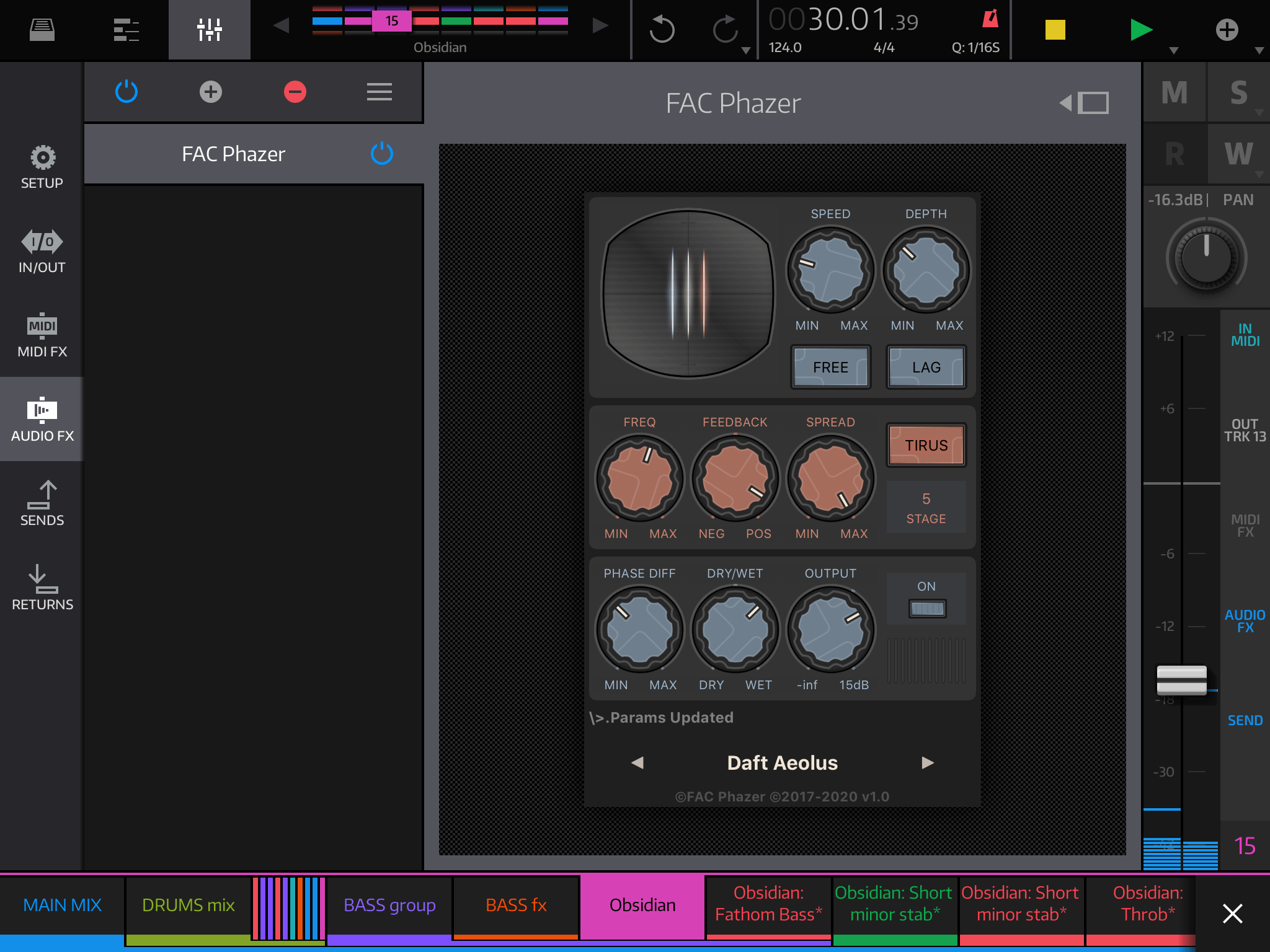Select the mixer sliders icon

point(210,29)
